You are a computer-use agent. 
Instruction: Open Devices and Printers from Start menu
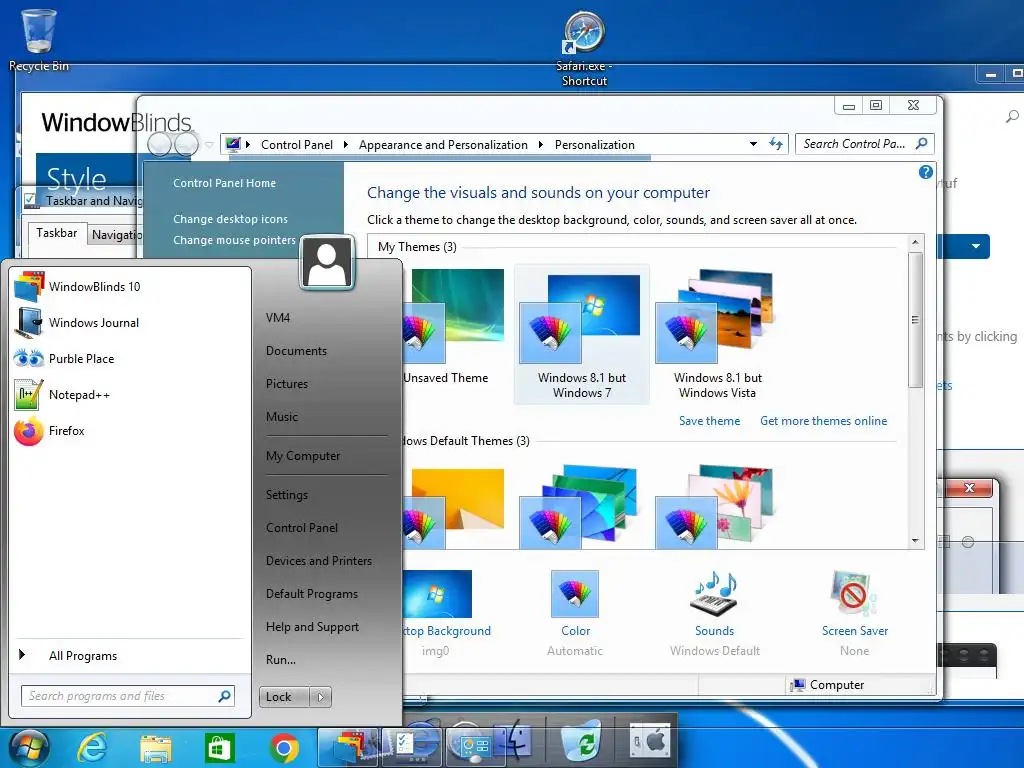pyautogui.click(x=319, y=560)
